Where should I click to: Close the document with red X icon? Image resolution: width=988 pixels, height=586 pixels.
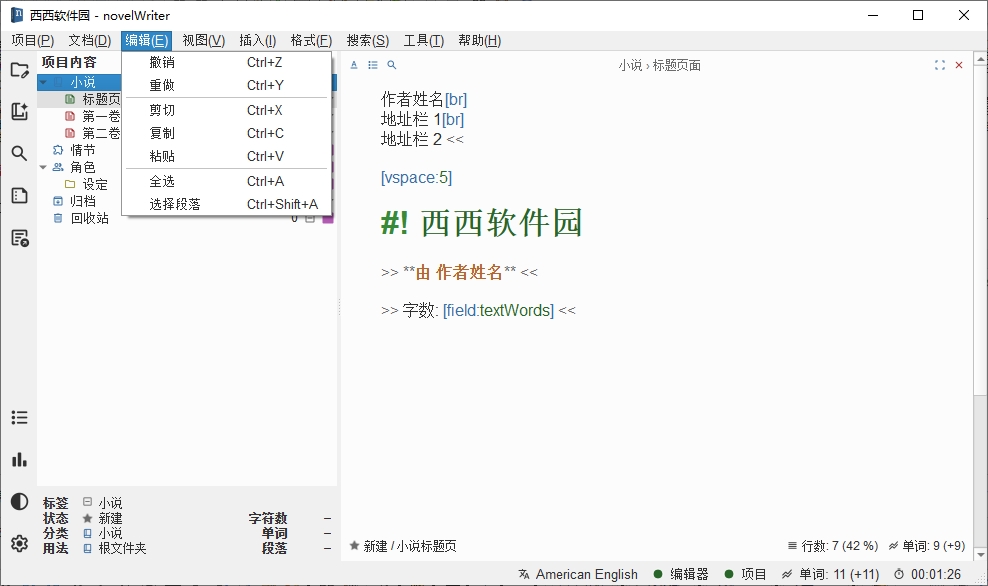point(959,65)
